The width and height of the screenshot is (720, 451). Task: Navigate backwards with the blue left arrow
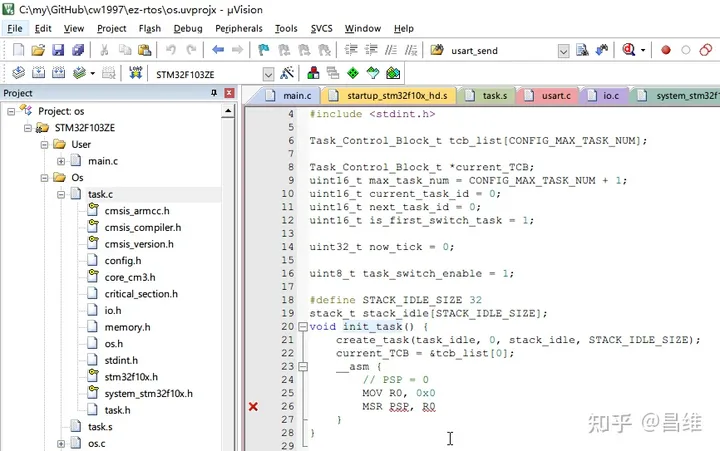[218, 50]
